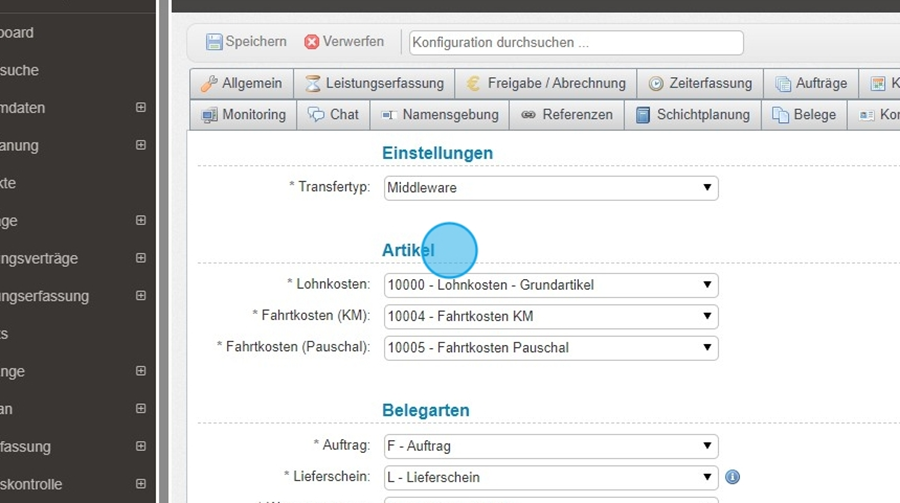Open the Allgemein wrench tab

click(x=241, y=84)
